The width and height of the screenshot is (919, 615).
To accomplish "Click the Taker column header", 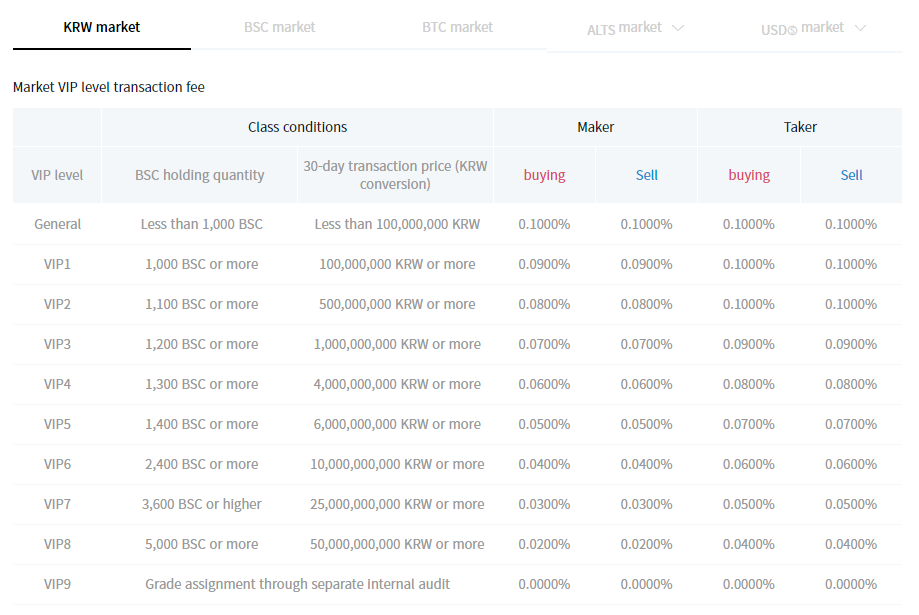I will pos(800,127).
